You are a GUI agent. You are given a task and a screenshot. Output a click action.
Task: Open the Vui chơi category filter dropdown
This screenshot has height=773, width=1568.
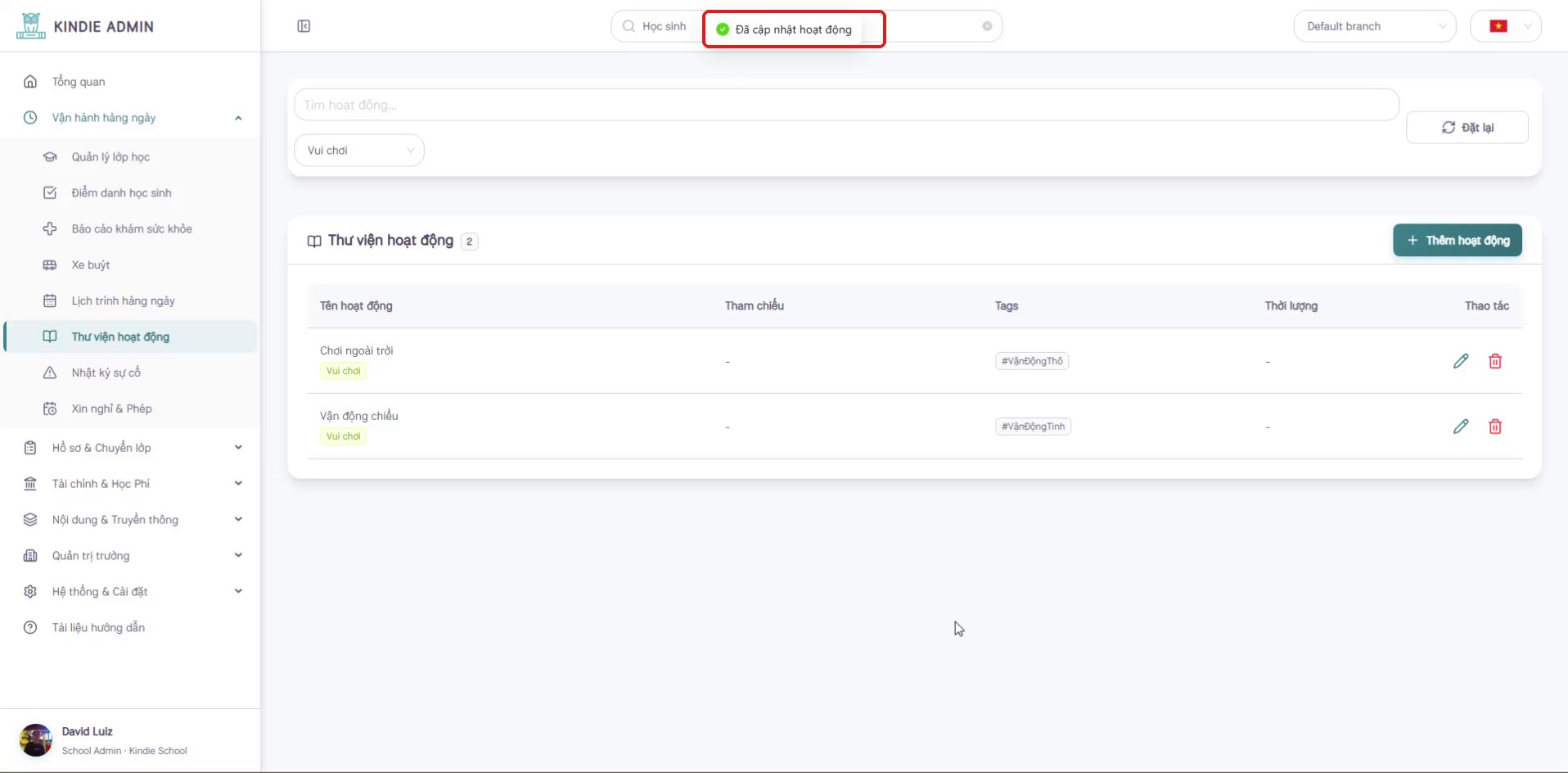(x=359, y=151)
